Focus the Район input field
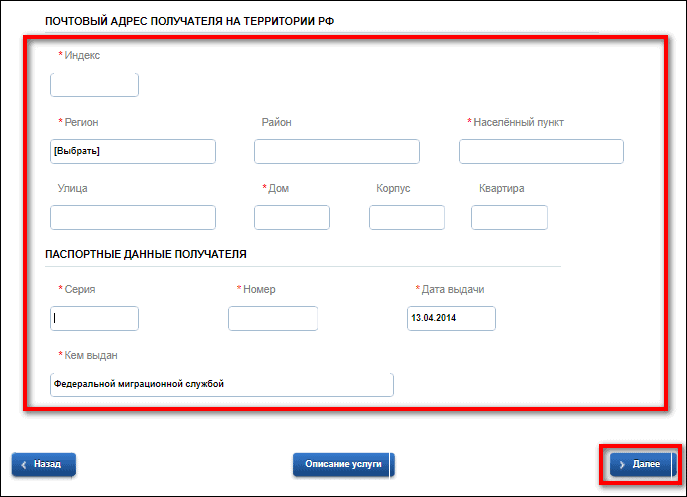 [x=337, y=152]
